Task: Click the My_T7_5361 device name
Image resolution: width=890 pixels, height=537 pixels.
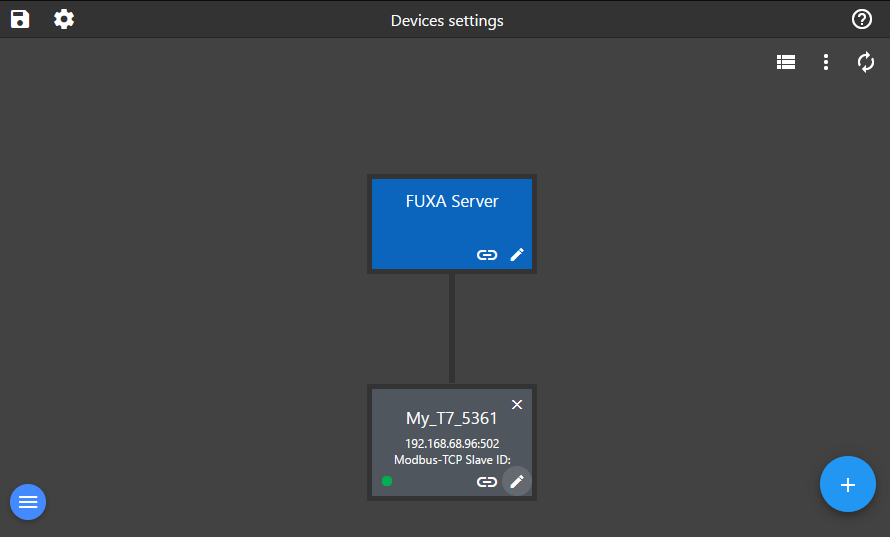Action: coord(451,419)
